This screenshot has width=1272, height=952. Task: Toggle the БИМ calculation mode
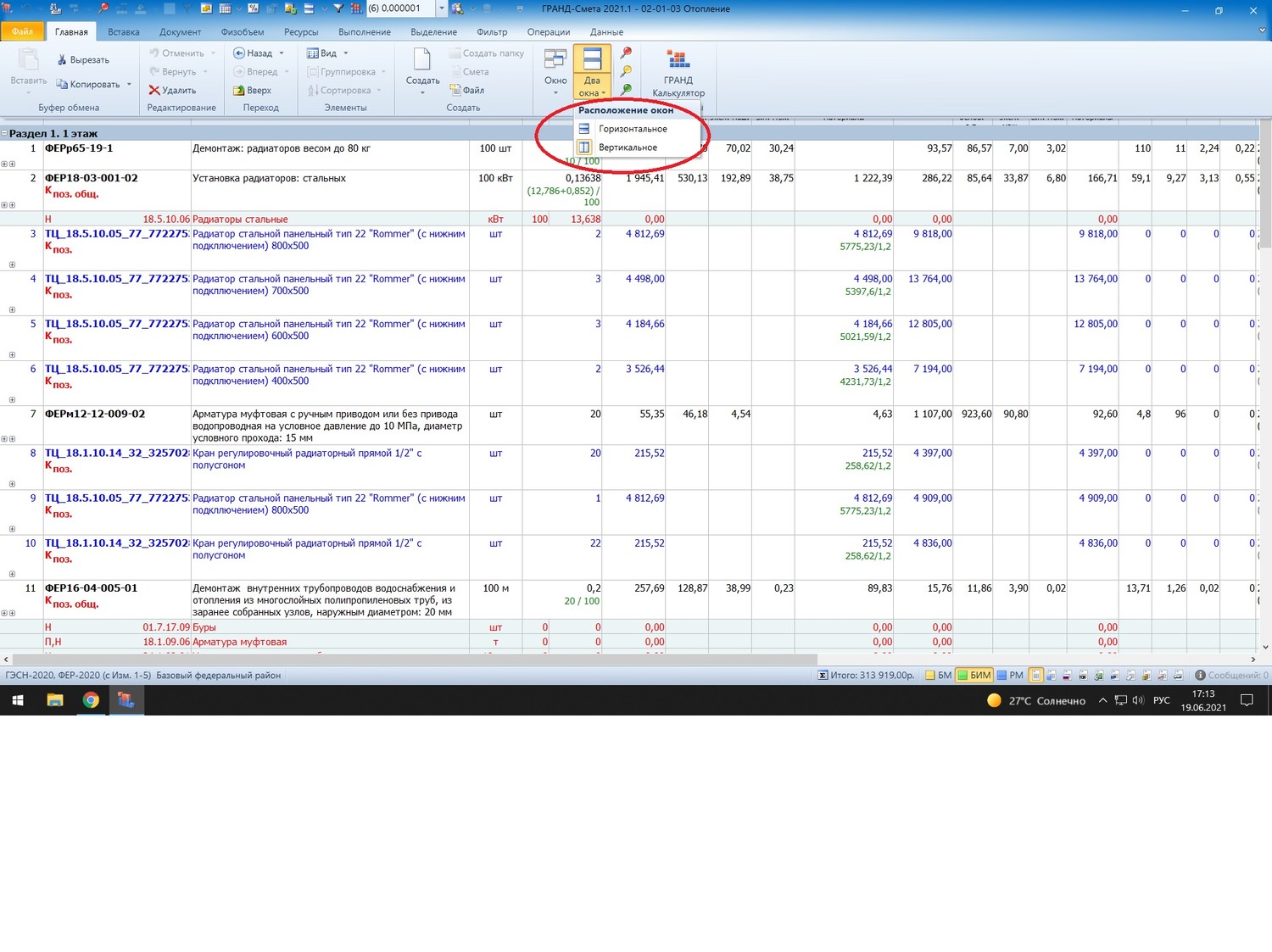point(974,676)
